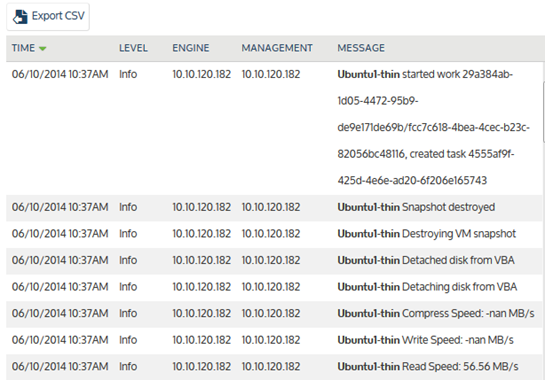Sort by the MESSAGE column header
Screen dimensions: 545x380
tap(361, 48)
